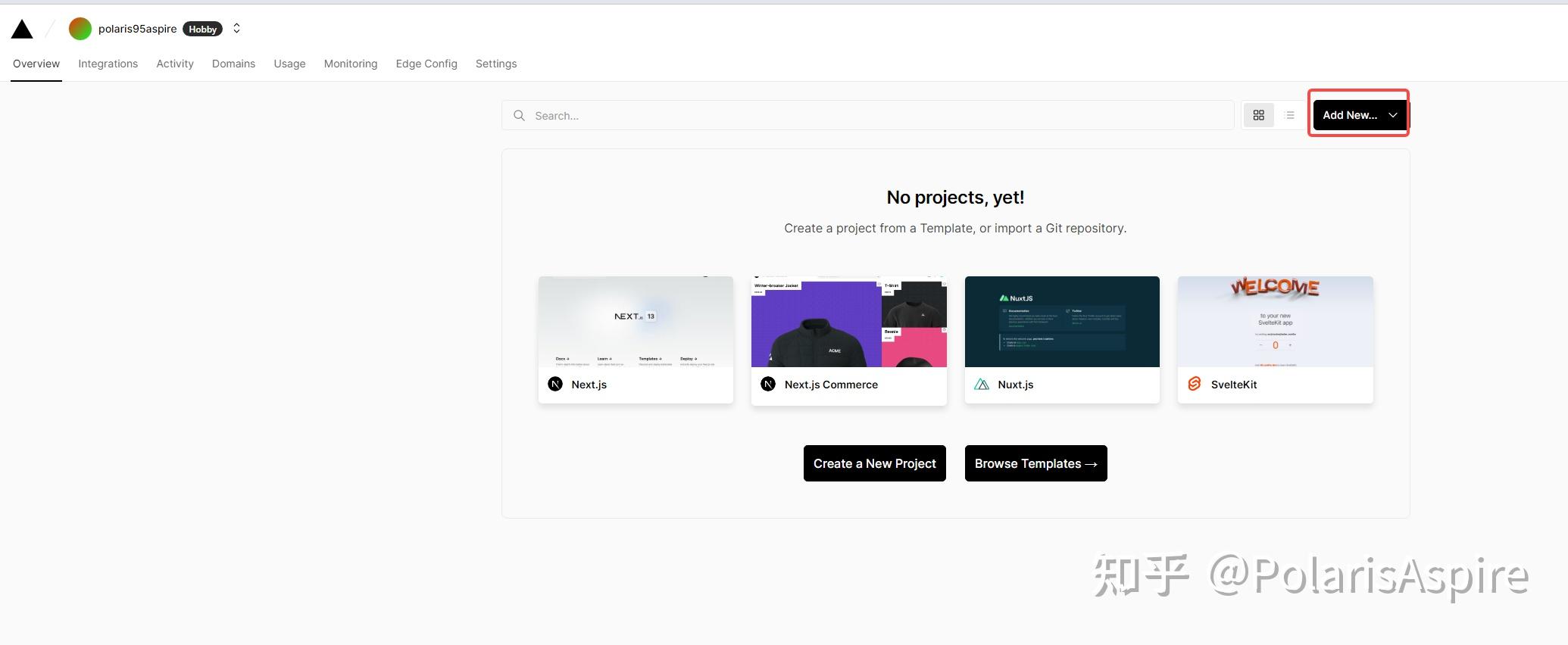
Task: Click the Next.js logo icon
Action: click(x=555, y=384)
